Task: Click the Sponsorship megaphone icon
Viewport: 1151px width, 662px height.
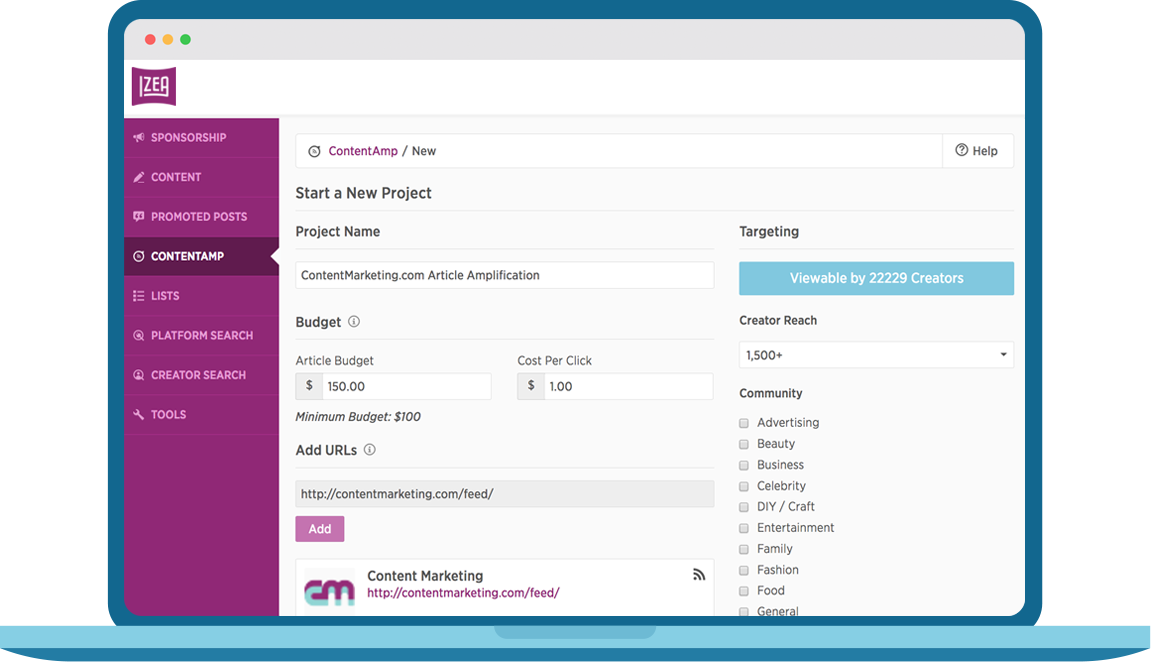Action: (x=139, y=137)
